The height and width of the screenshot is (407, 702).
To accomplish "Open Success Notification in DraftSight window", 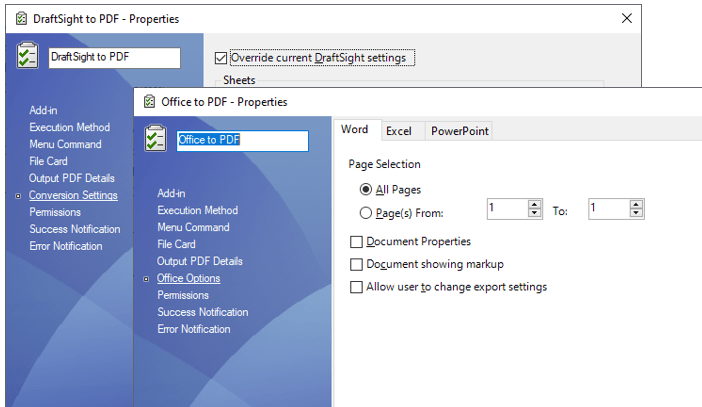I will click(74, 230).
